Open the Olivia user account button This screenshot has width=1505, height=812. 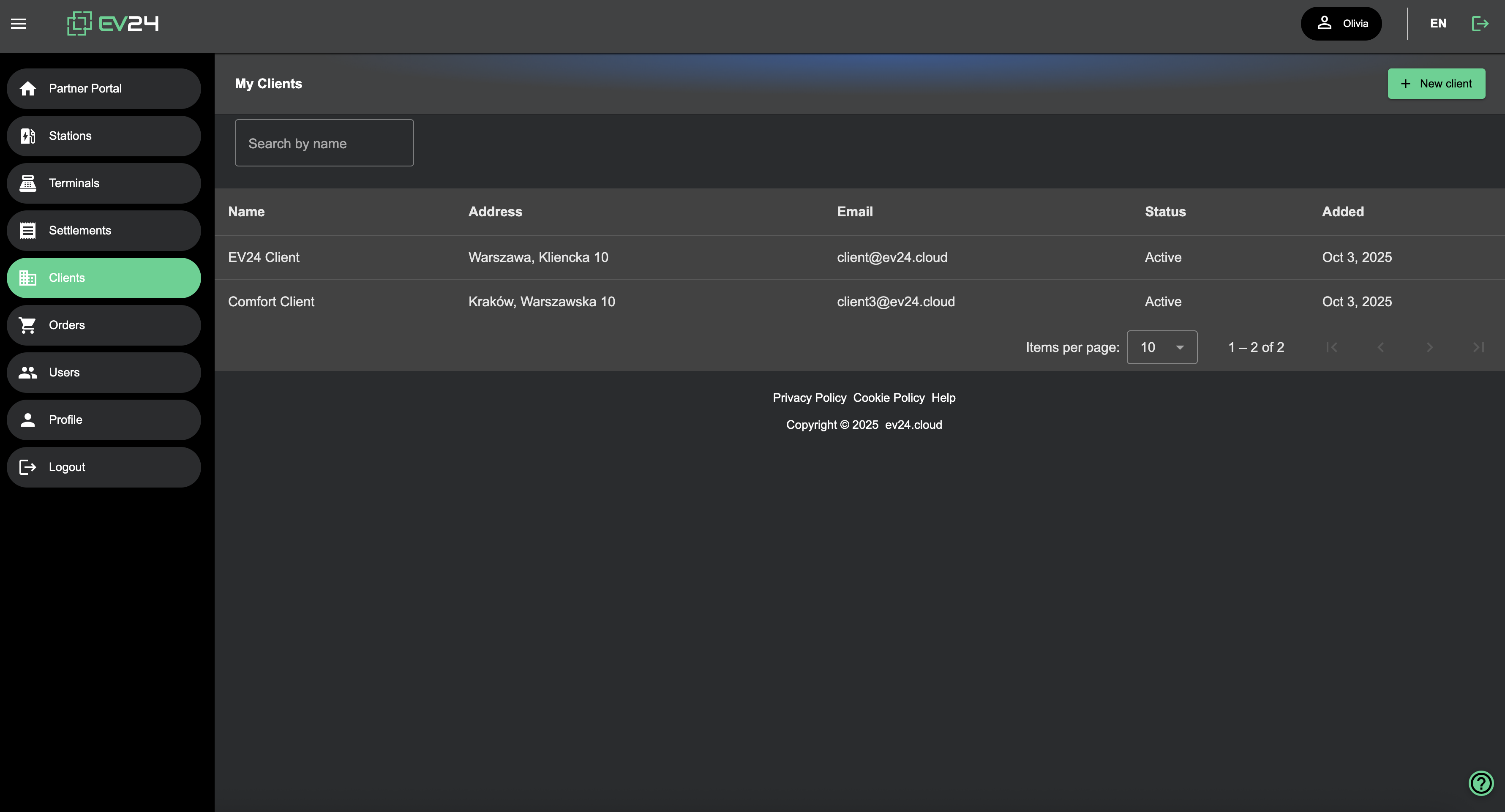click(x=1341, y=23)
